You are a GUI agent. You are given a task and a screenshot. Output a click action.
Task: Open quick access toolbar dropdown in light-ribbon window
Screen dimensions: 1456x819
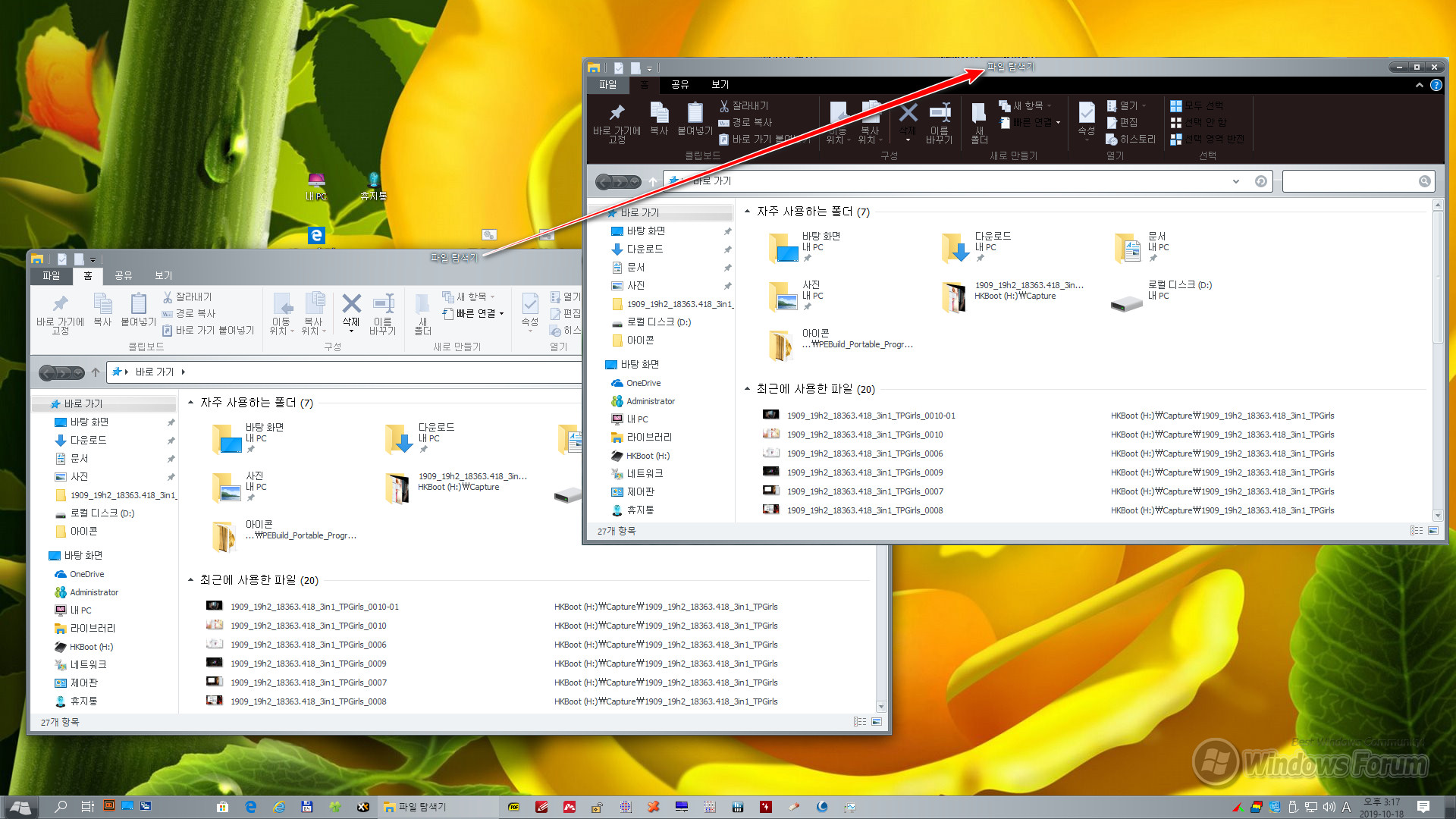(x=93, y=259)
